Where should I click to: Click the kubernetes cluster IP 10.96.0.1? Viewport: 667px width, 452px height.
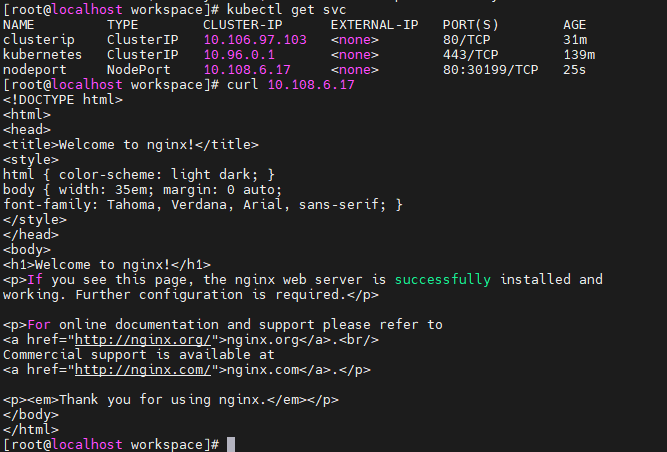(x=239, y=55)
